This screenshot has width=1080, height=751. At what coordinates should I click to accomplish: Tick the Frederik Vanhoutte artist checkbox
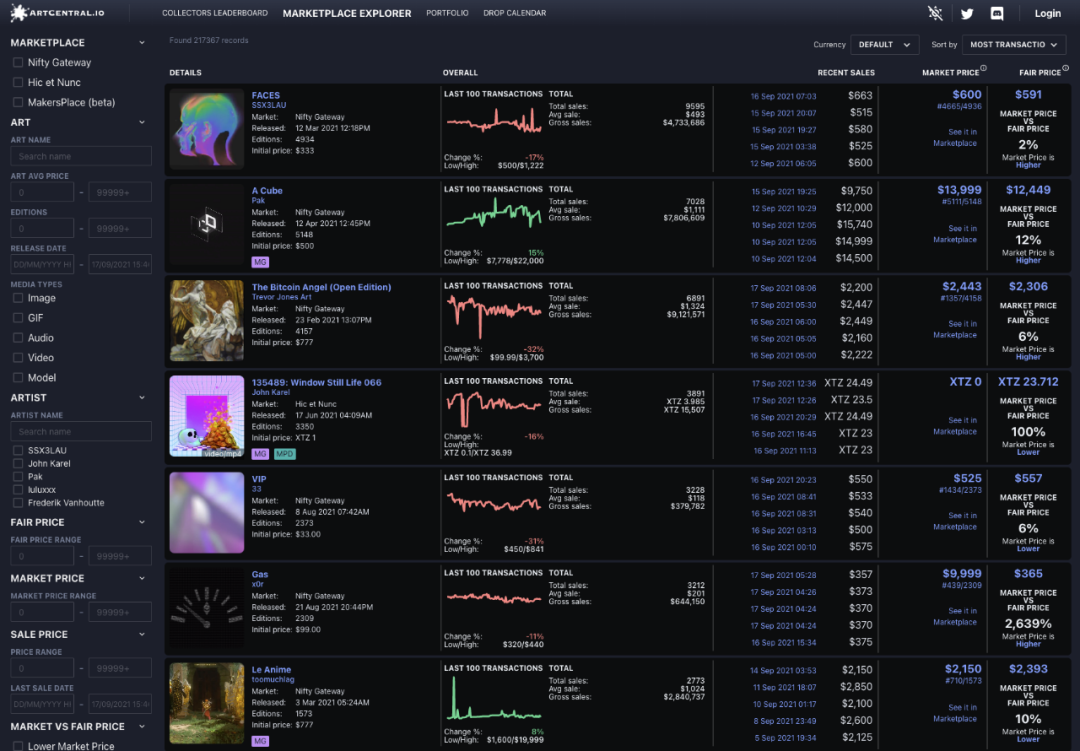click(18, 502)
